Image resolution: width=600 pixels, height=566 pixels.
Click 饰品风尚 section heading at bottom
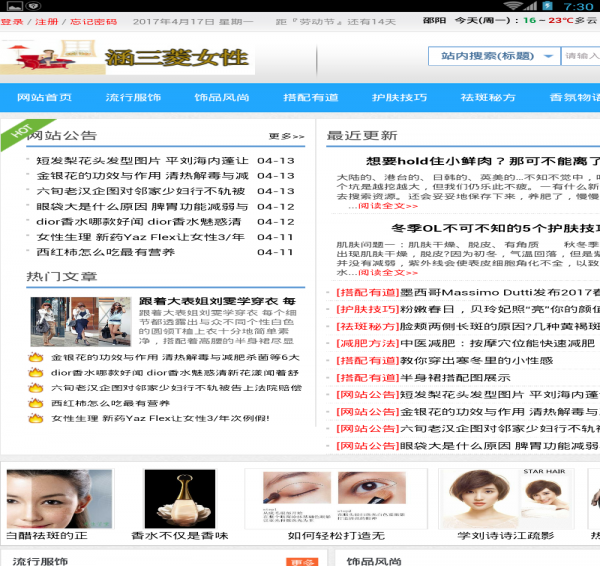pos(374,561)
